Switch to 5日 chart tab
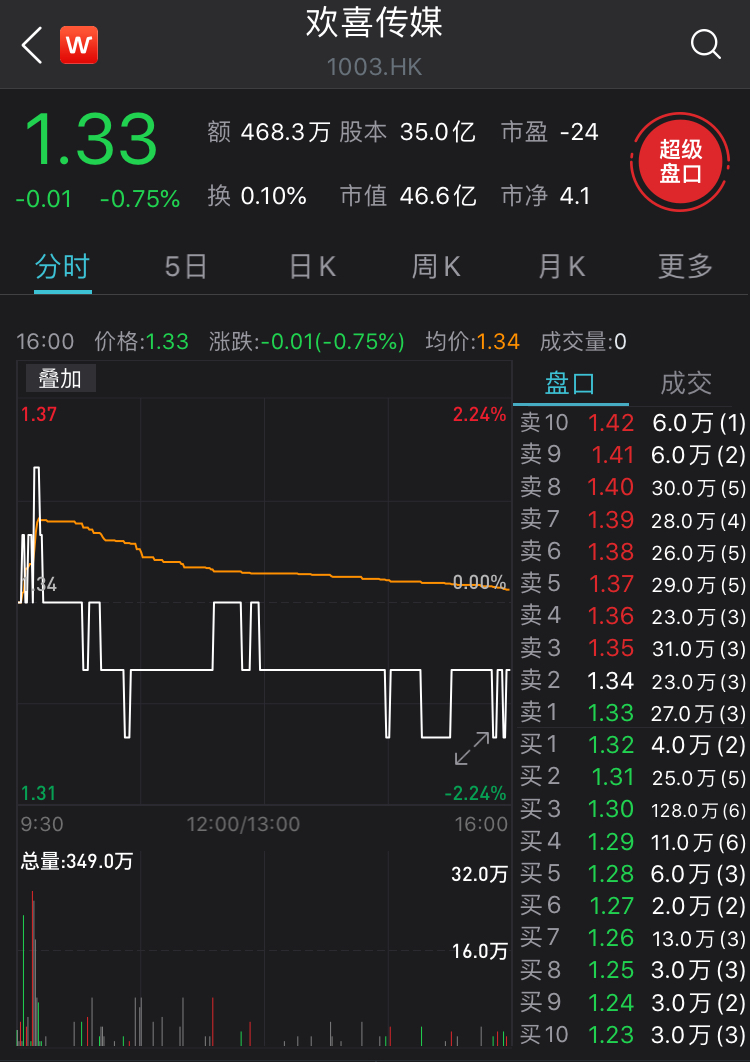This screenshot has height=1062, width=750. click(186, 267)
